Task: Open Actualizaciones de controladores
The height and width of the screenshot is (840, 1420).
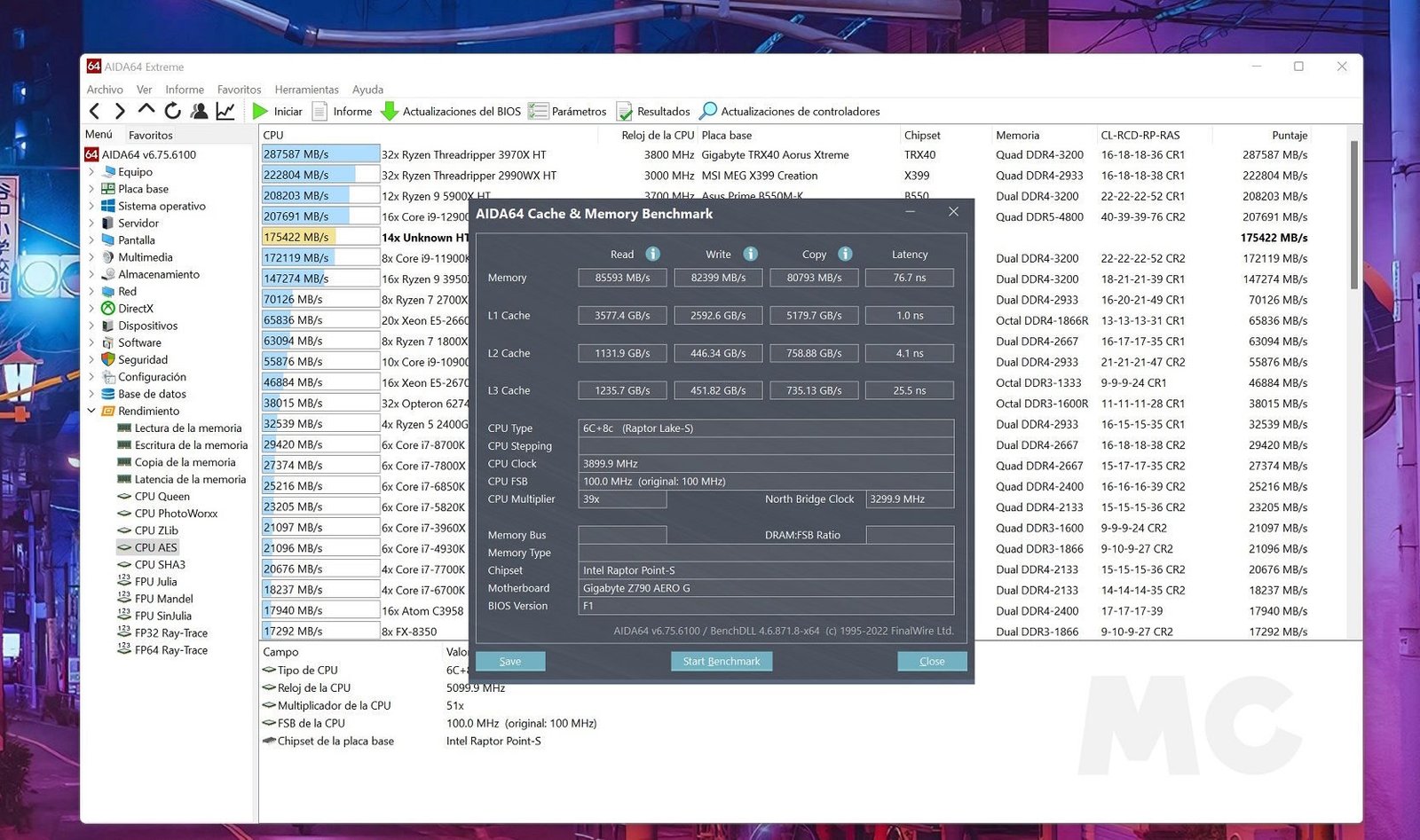Action: pos(790,111)
